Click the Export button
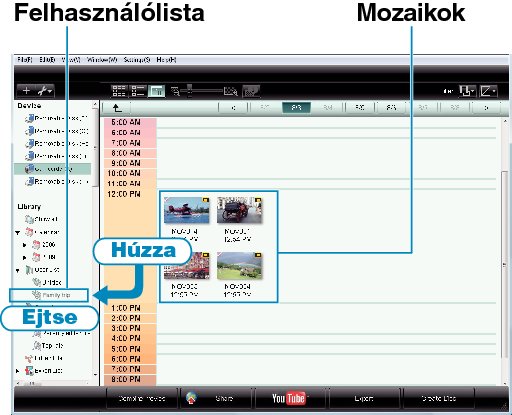This screenshot has width=512, height=415. pos(365,398)
